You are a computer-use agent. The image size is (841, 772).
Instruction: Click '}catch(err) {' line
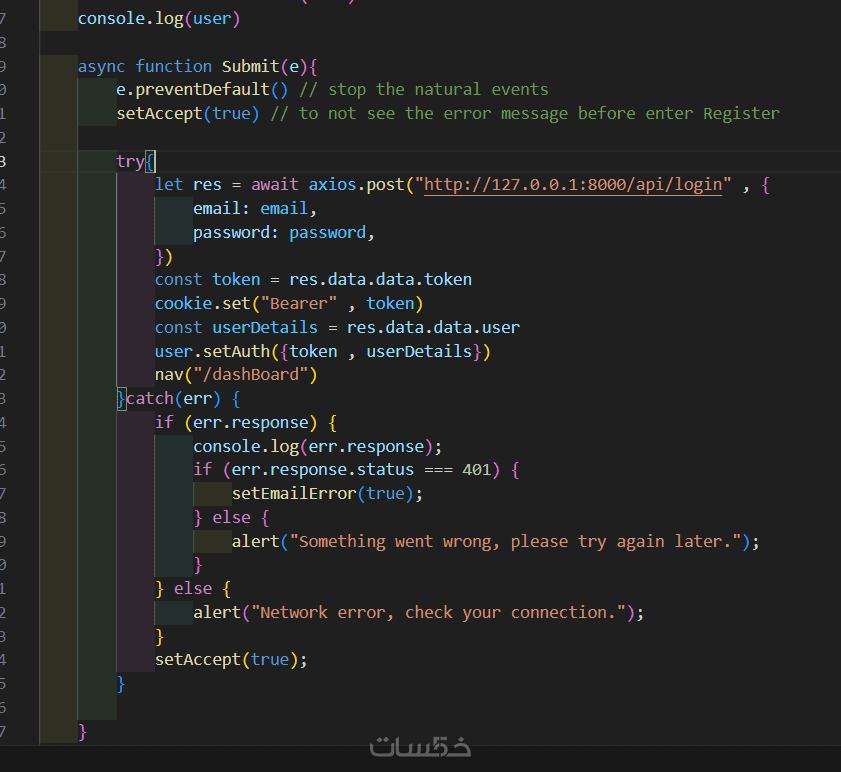[179, 399]
